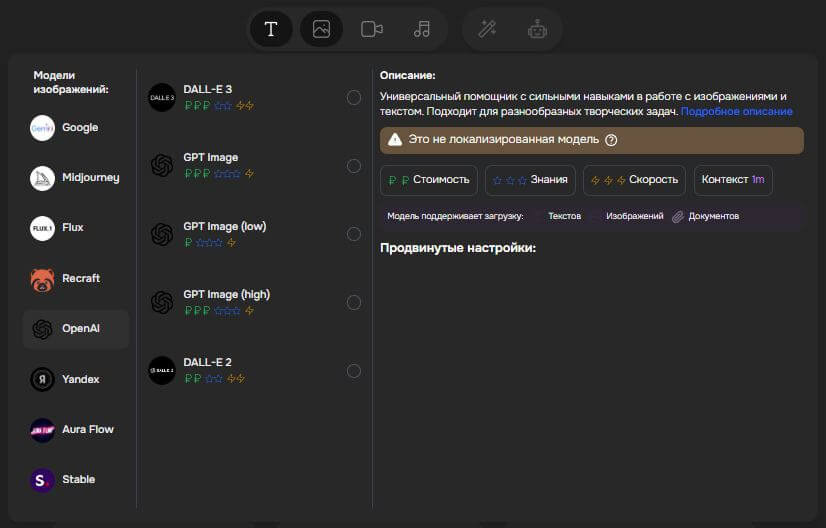Click the Стоимость rating badge
Image resolution: width=826 pixels, height=528 pixels.
429,180
